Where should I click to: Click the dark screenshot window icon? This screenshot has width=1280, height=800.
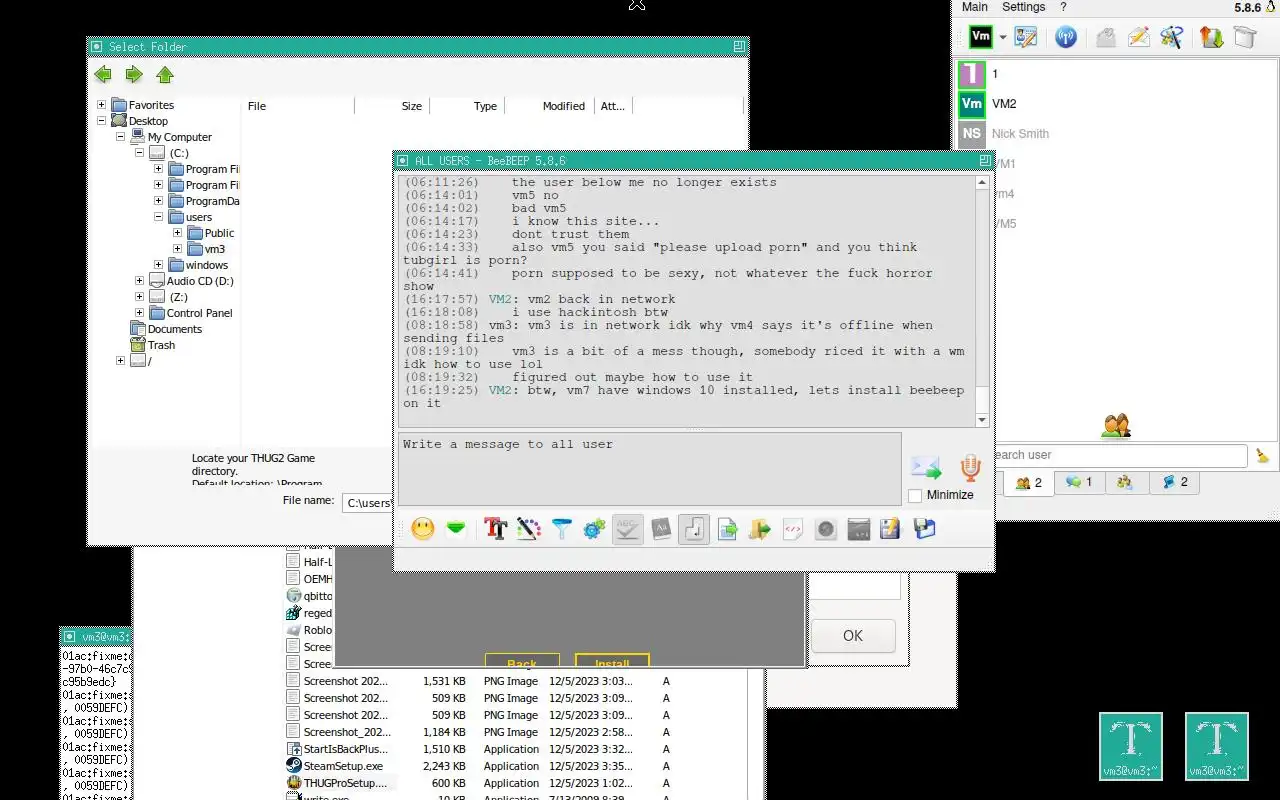(x=858, y=529)
